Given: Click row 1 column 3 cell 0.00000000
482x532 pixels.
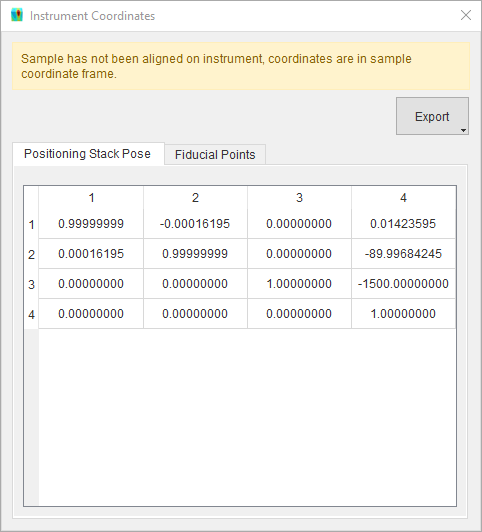Looking at the screenshot, I should pyautogui.click(x=299, y=224).
